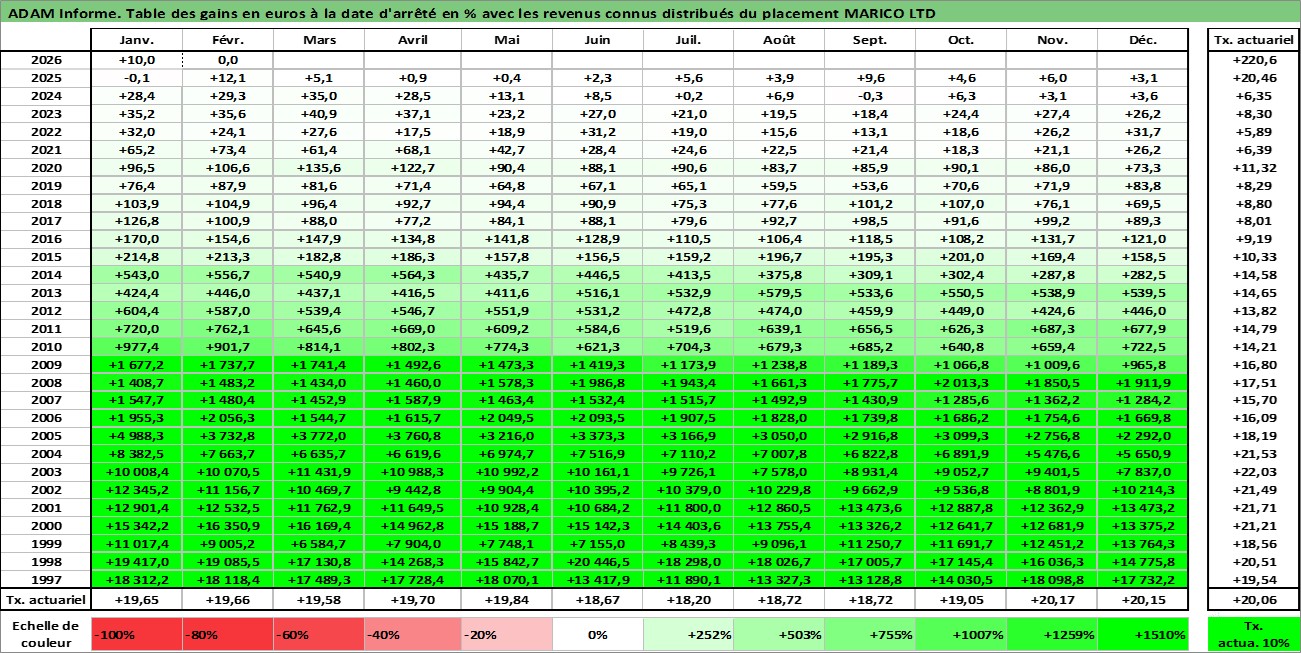Select the 2026 year row label
1301x653 pixels.
[x=46, y=60]
